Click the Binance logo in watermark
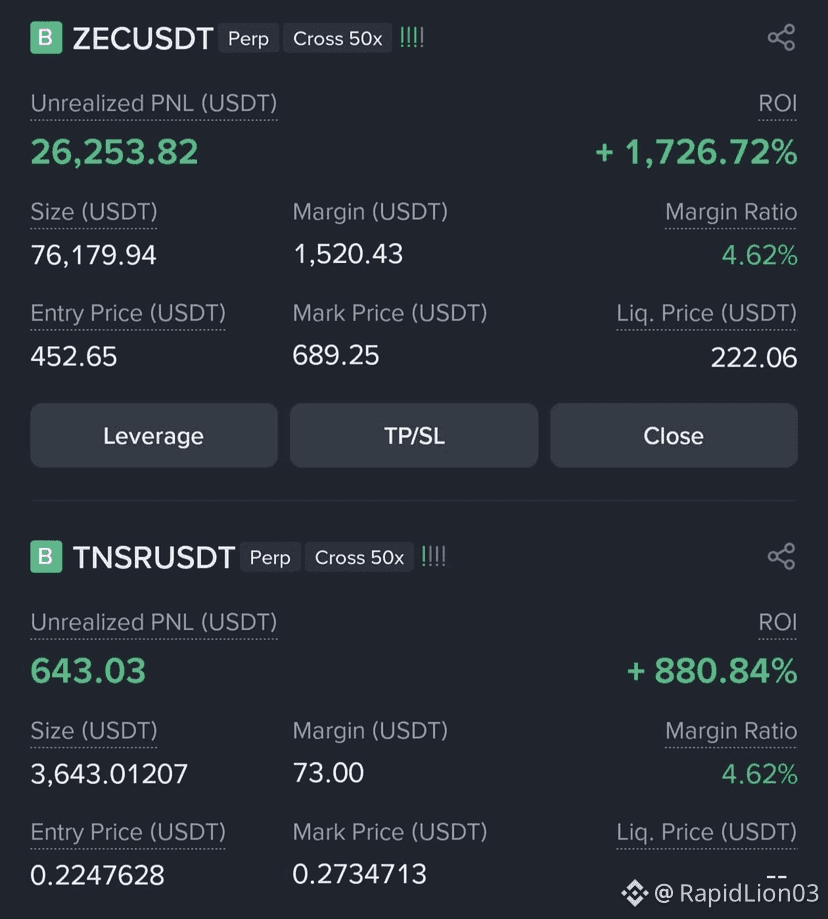This screenshot has width=828, height=919. [x=635, y=893]
